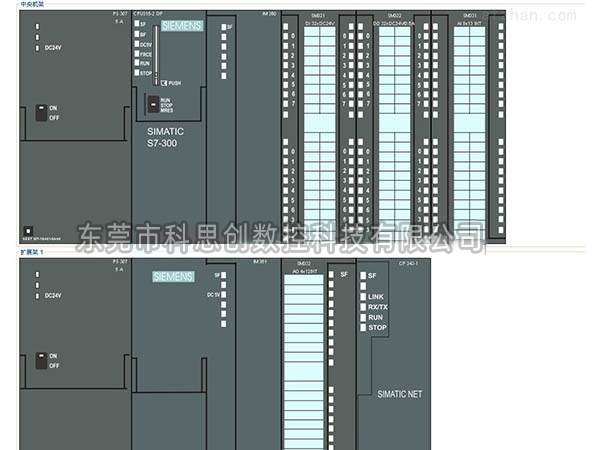The height and width of the screenshot is (450, 600).
Task: Select the SM332 AO 4x12BIT module label
Action: 305,268
